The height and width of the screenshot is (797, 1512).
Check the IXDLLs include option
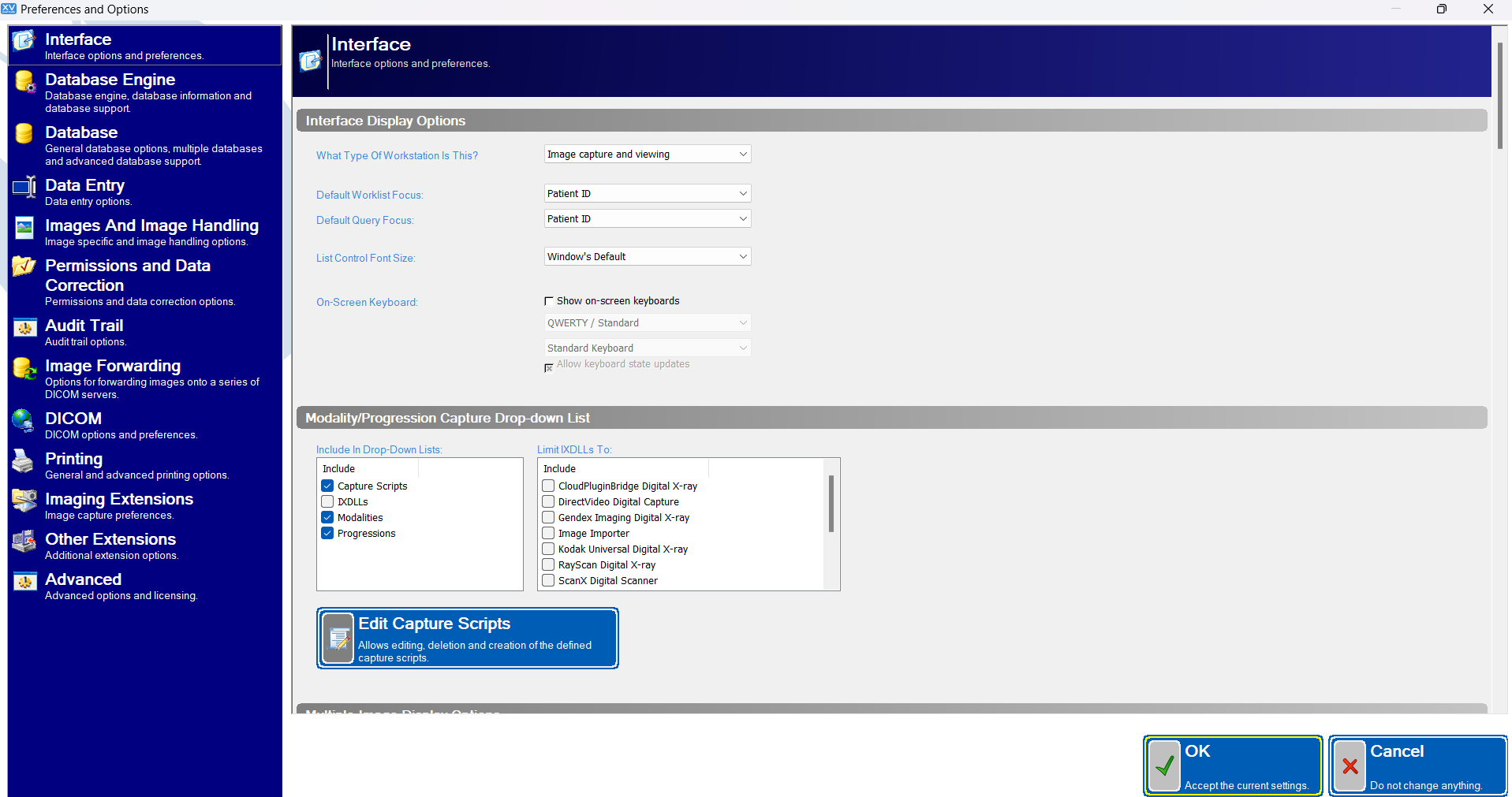pos(327,501)
